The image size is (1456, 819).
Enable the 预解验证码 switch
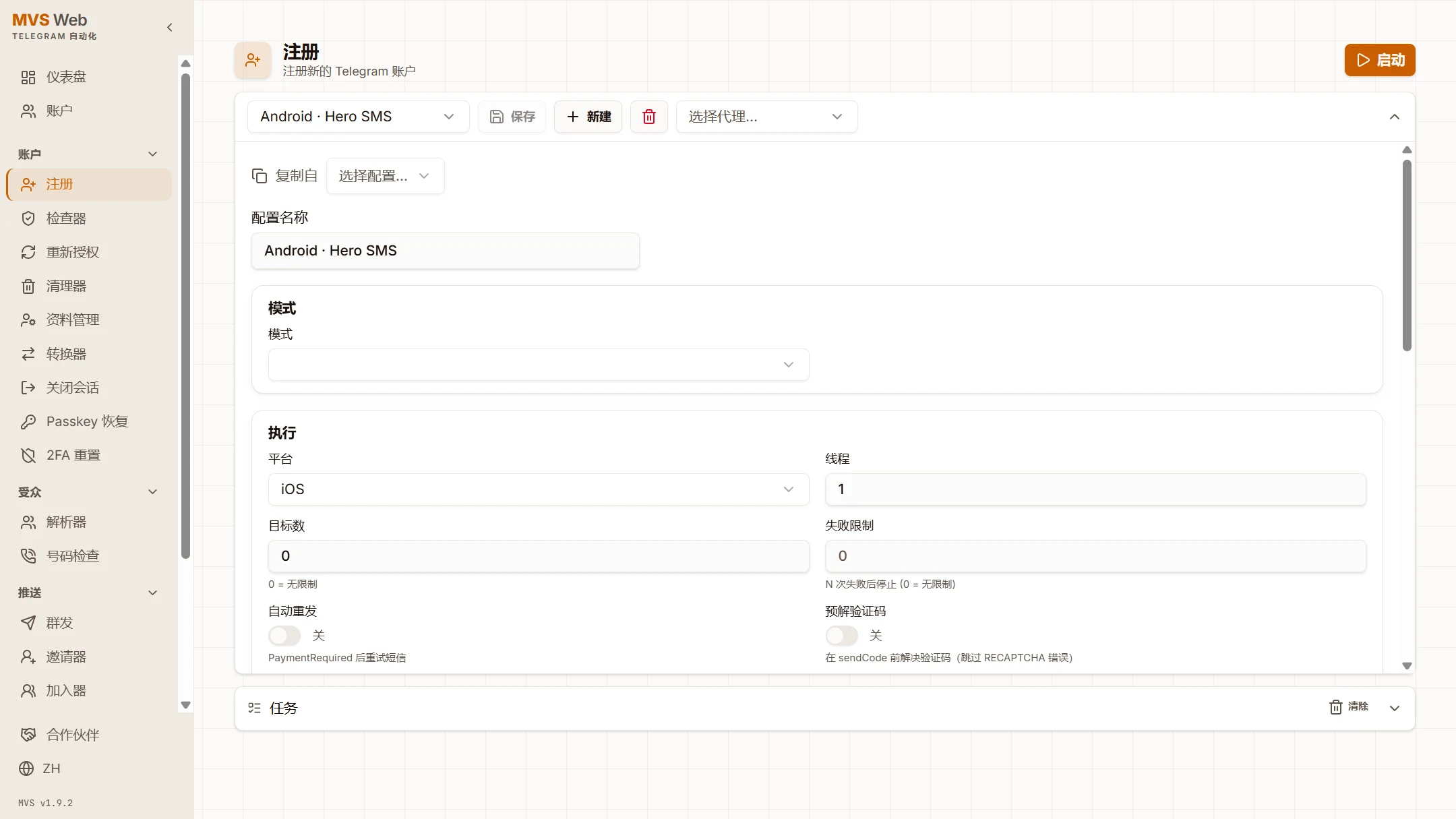pos(841,636)
